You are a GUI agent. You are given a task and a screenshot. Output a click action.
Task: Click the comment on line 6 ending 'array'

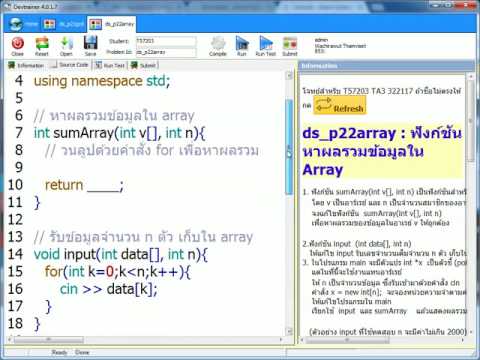point(114,116)
